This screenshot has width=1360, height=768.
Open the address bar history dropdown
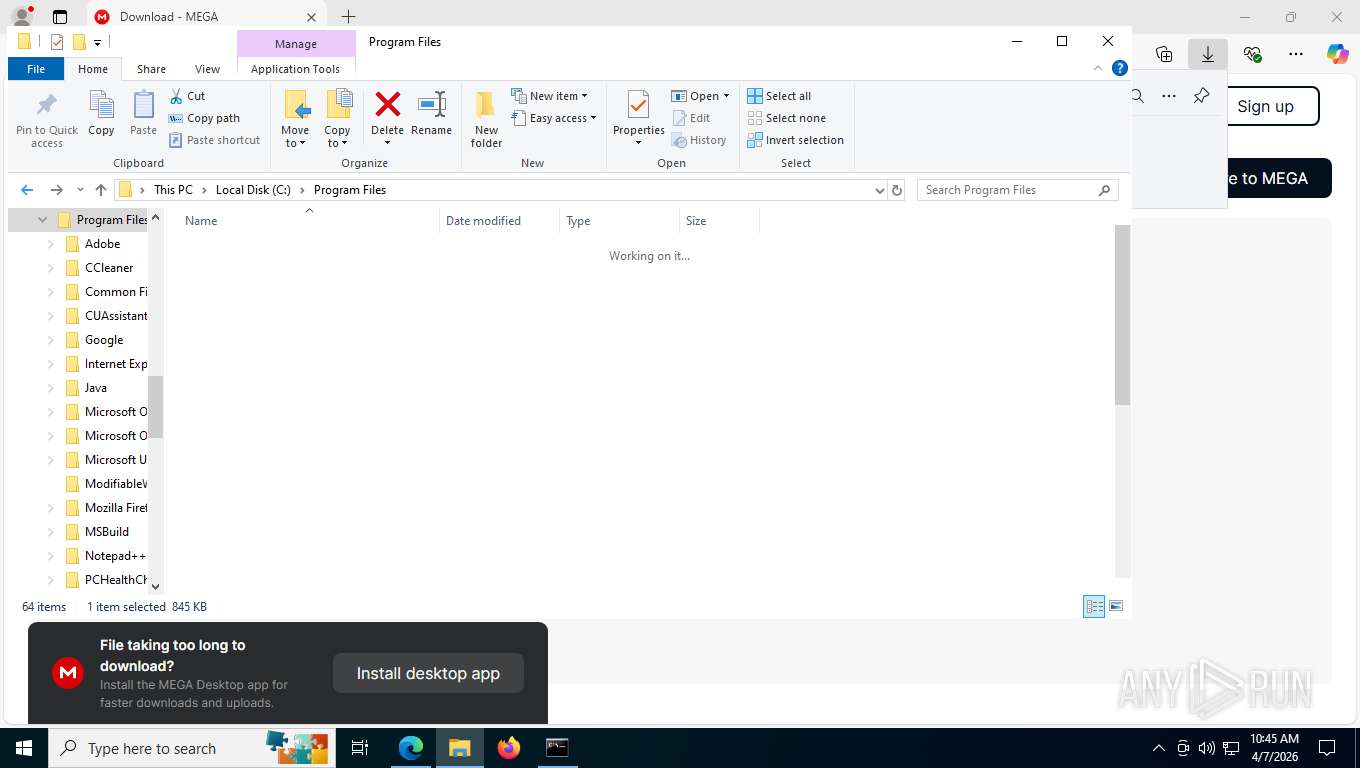click(x=880, y=190)
